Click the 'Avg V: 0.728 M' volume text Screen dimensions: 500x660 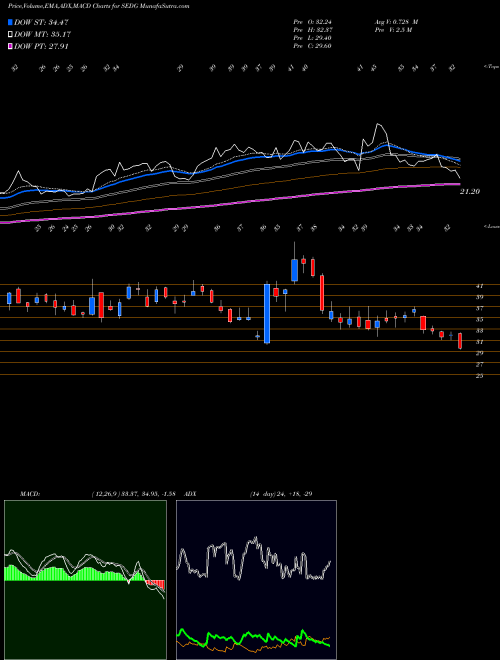point(396,22)
